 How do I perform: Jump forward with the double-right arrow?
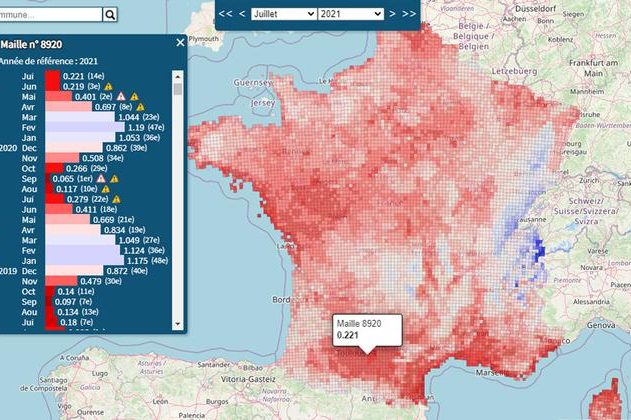pyautogui.click(x=409, y=13)
